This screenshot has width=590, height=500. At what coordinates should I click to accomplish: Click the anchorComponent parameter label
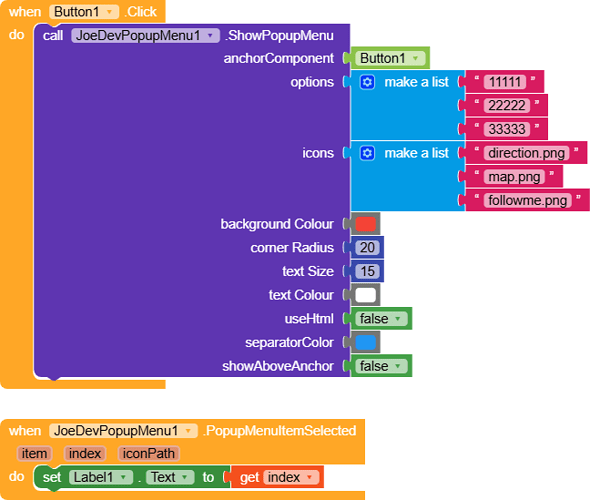pyautogui.click(x=278, y=58)
